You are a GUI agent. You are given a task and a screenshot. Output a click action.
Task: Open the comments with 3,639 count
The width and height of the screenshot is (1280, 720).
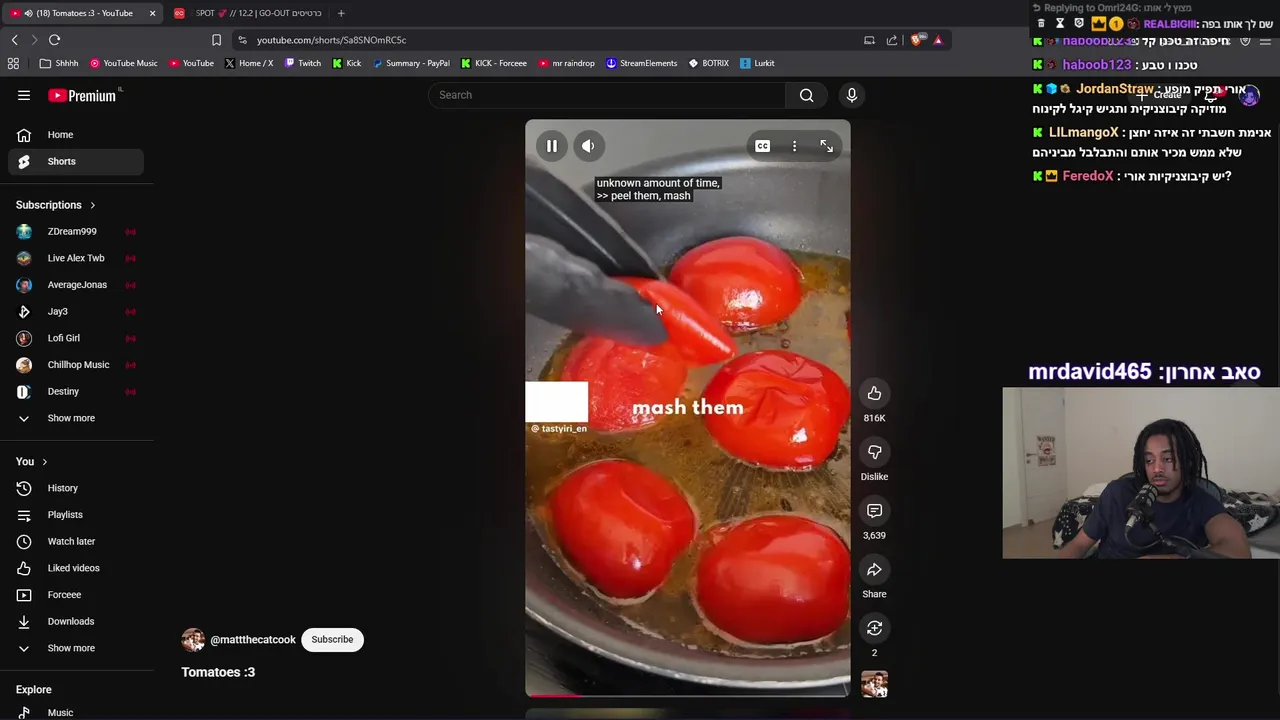[874, 511]
